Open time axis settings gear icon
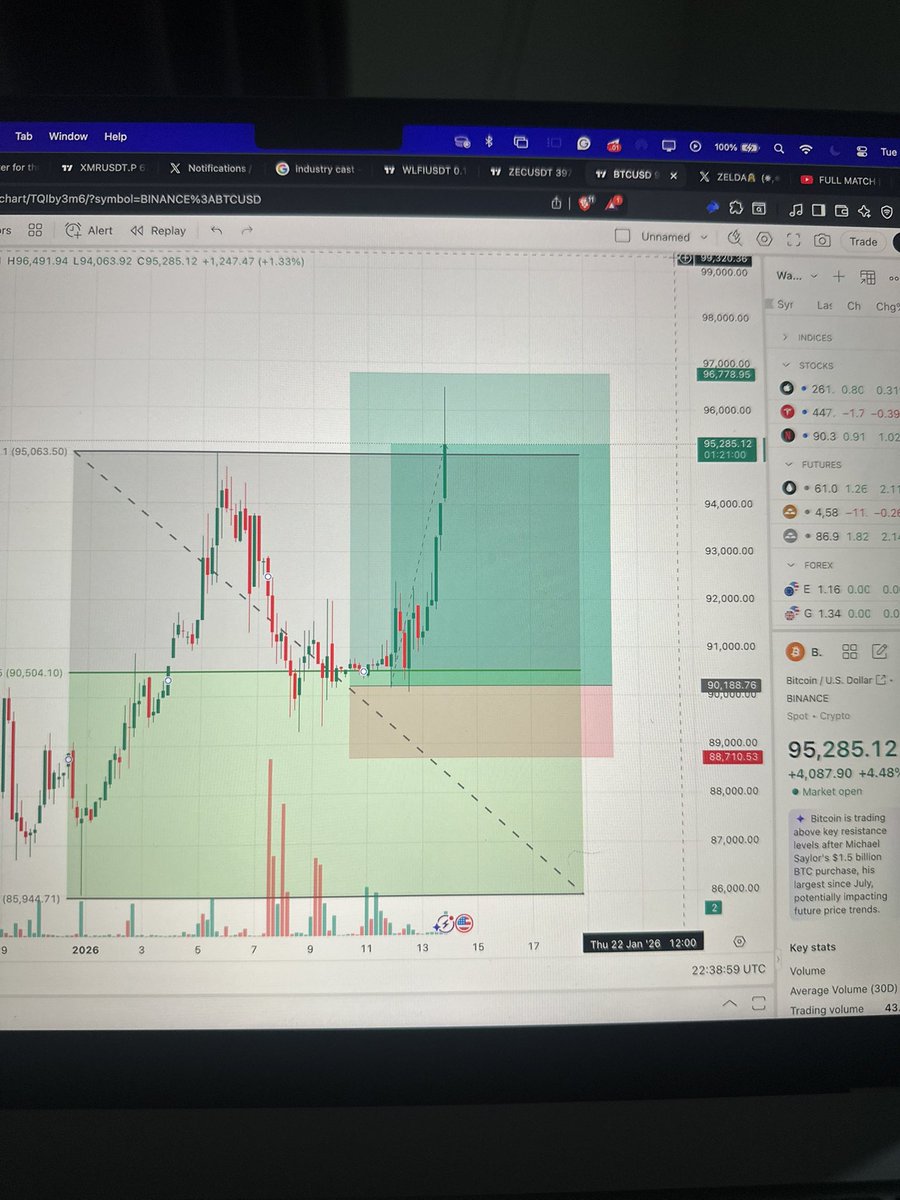The width and height of the screenshot is (900, 1200). click(x=740, y=941)
